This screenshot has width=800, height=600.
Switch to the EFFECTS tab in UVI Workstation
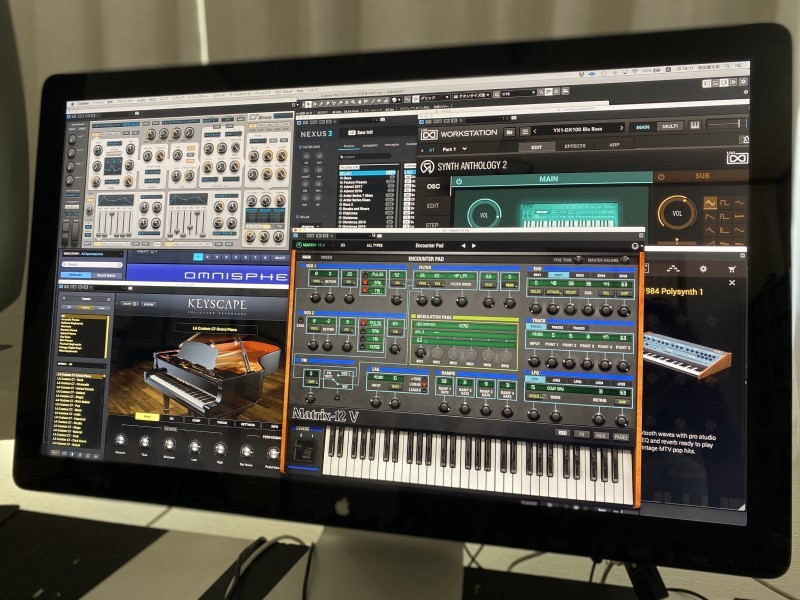[x=575, y=146]
